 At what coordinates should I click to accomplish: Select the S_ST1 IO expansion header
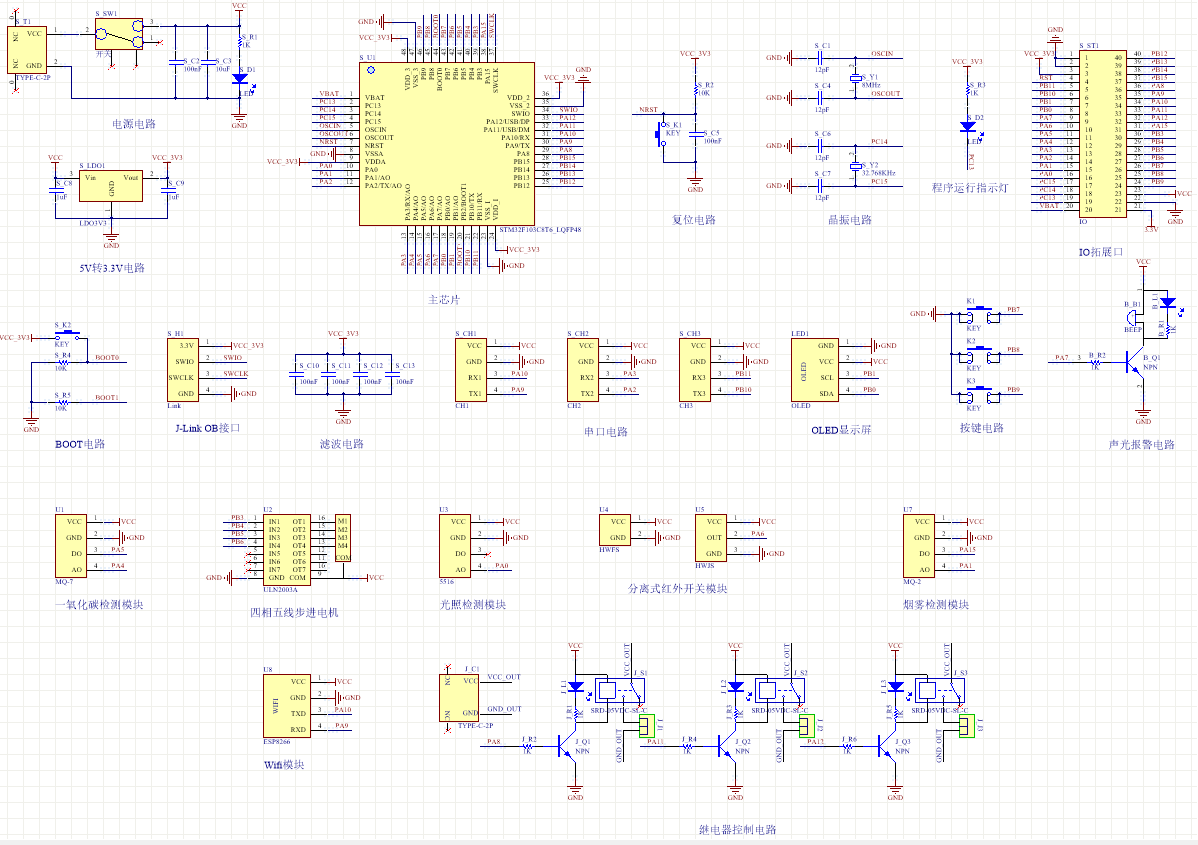1102,134
